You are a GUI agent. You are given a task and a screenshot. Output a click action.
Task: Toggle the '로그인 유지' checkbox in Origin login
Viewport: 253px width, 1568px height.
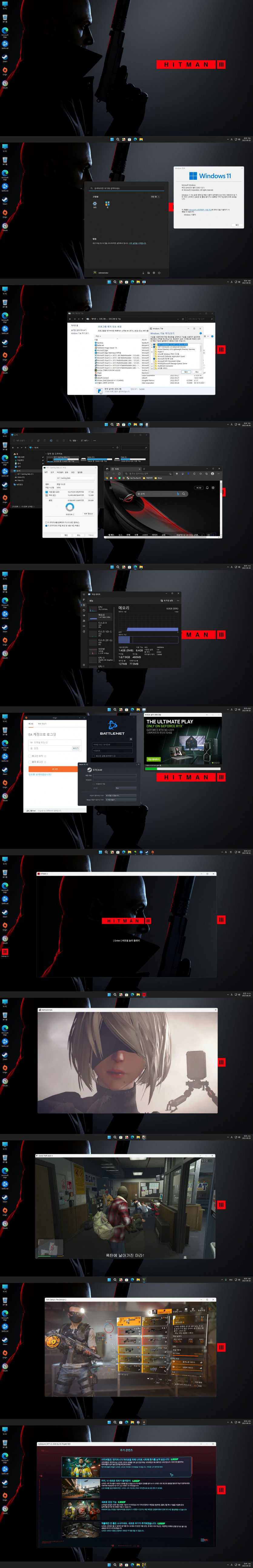pyautogui.click(x=30, y=756)
